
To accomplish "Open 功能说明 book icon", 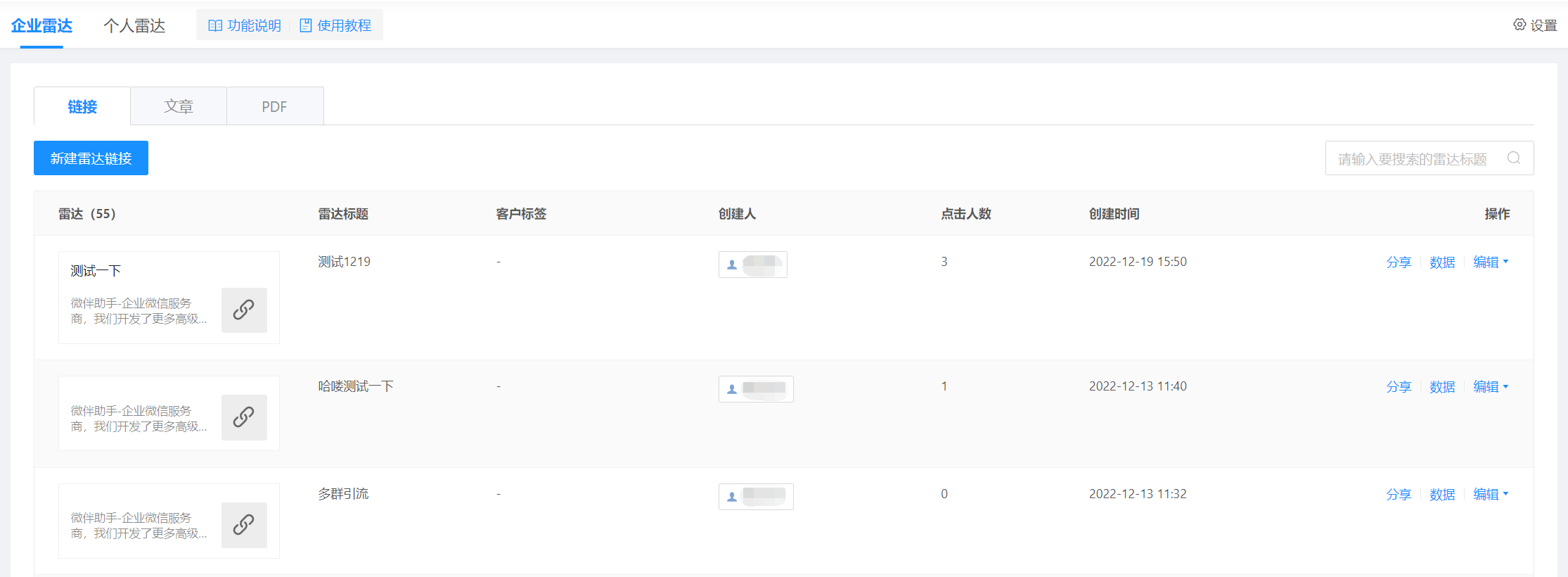I will pos(215,25).
